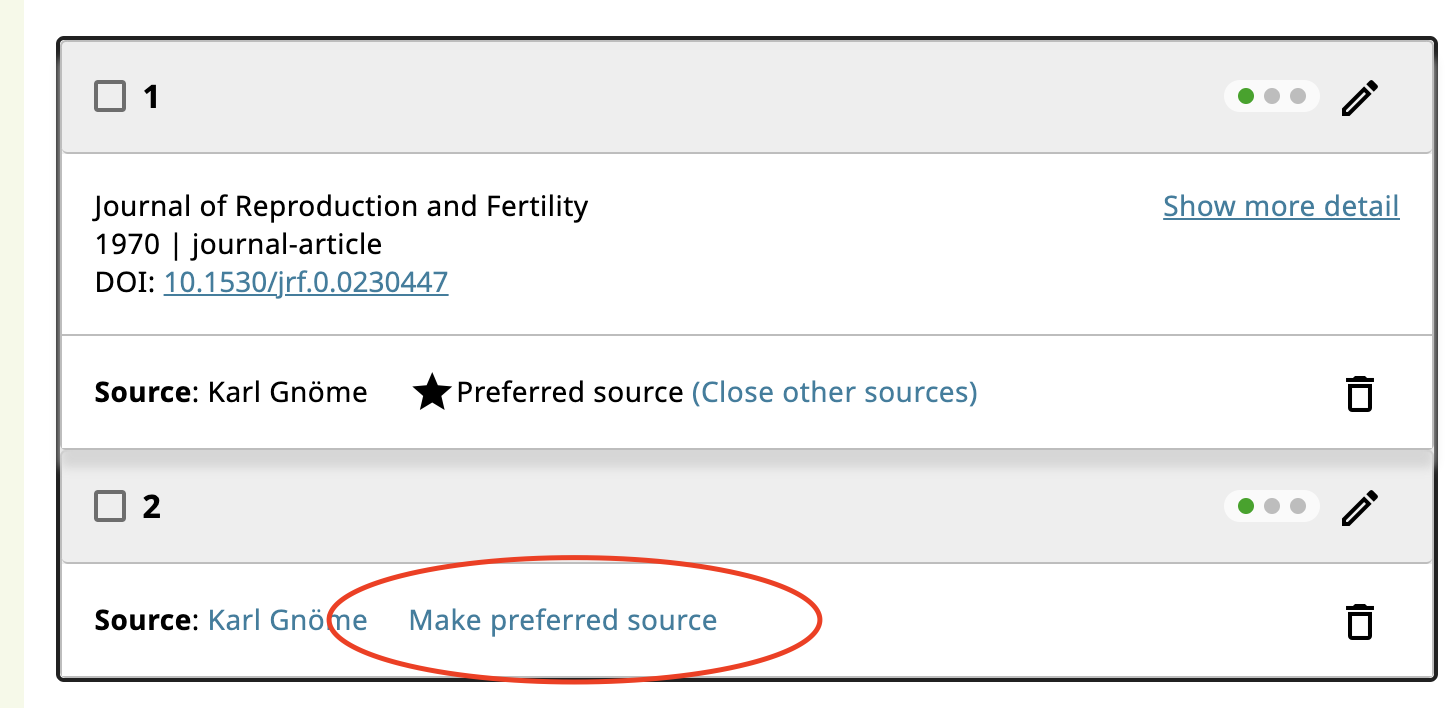1446x708 pixels.
Task: Open the DOI link 10.1530/jrf.0.0230447
Action: coord(305,282)
